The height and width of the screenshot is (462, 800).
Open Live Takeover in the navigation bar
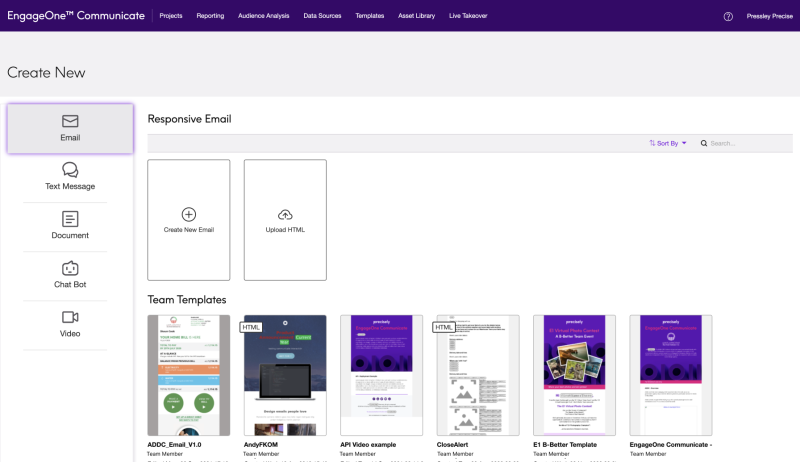point(468,16)
